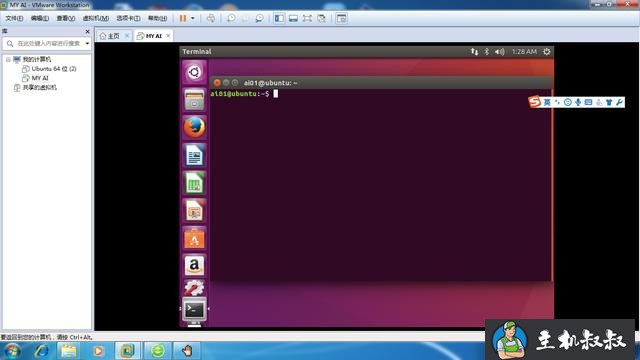Screen dimensions: 640x360
Task: Open the snapshot manager icon
Action: (x=259, y=18)
